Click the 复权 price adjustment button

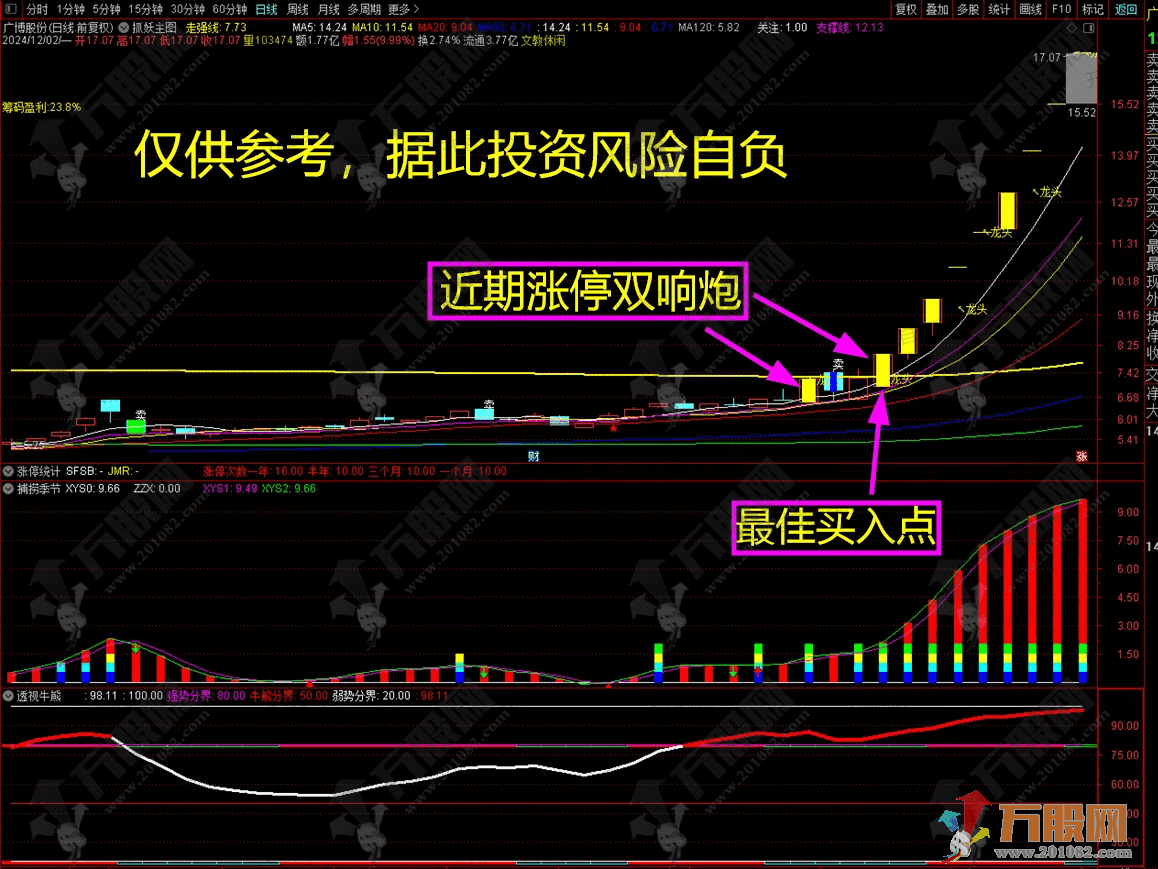905,10
